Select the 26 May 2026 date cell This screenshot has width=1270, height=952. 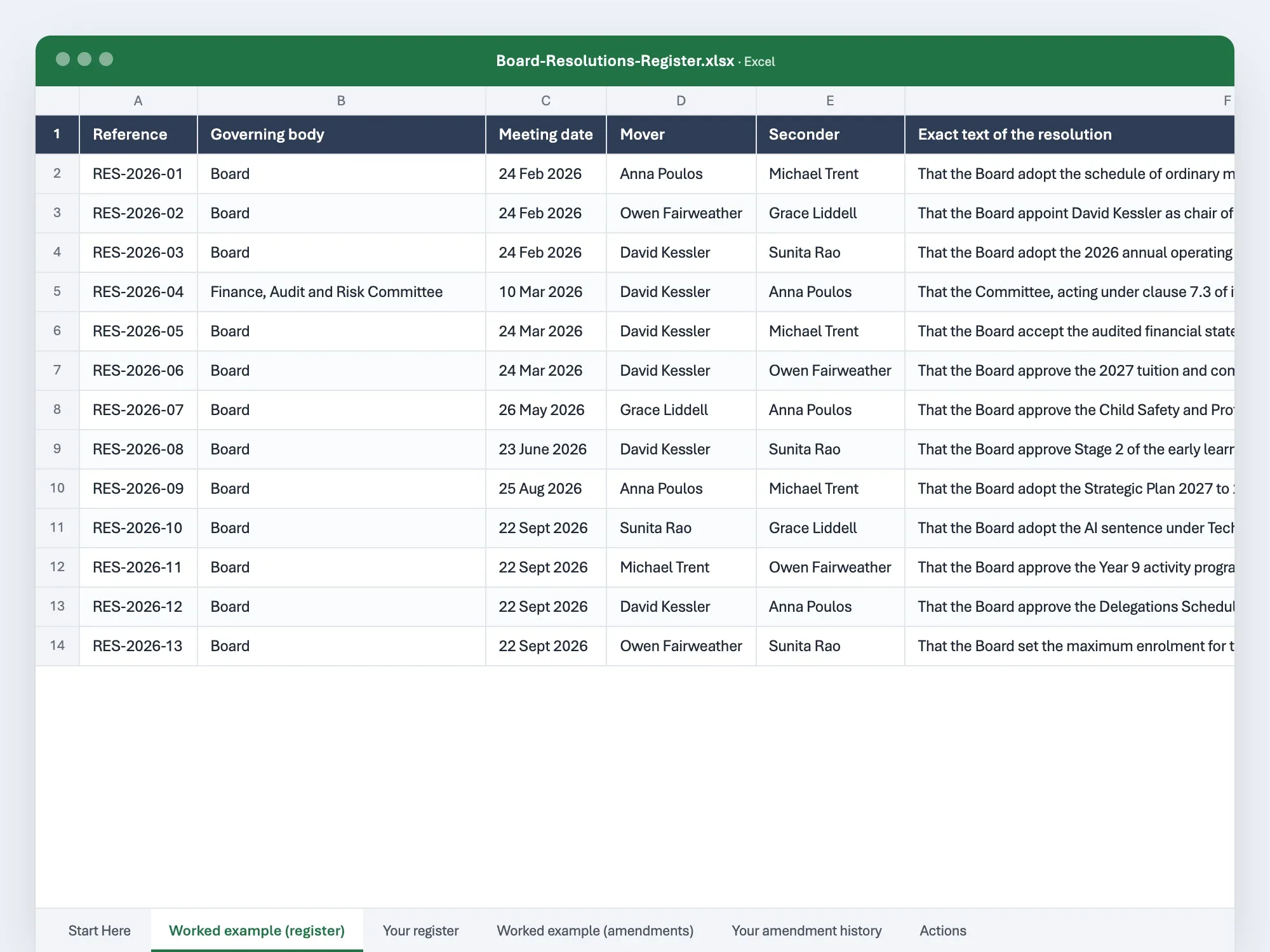[546, 409]
